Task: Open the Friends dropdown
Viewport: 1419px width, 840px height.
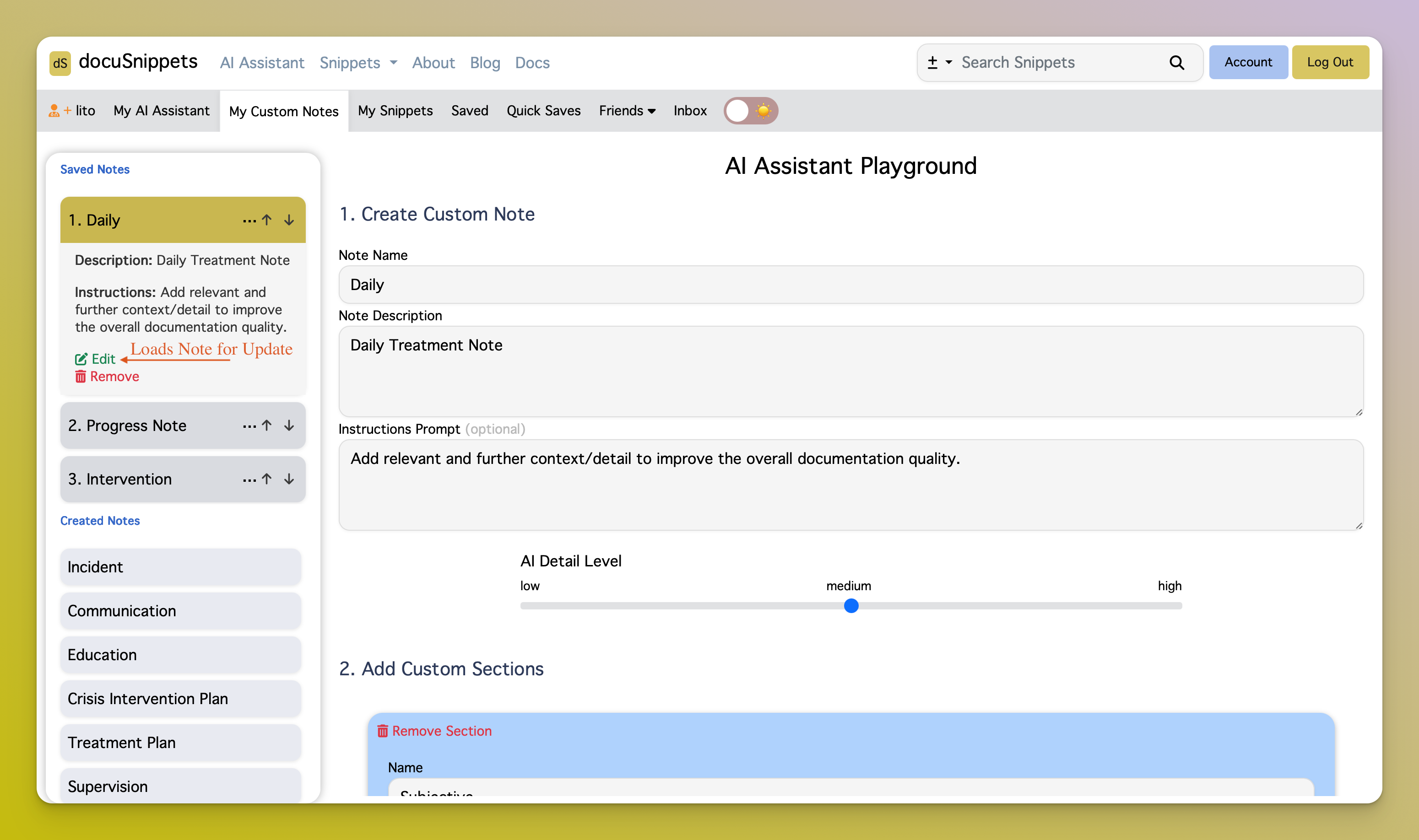Action: pos(627,111)
